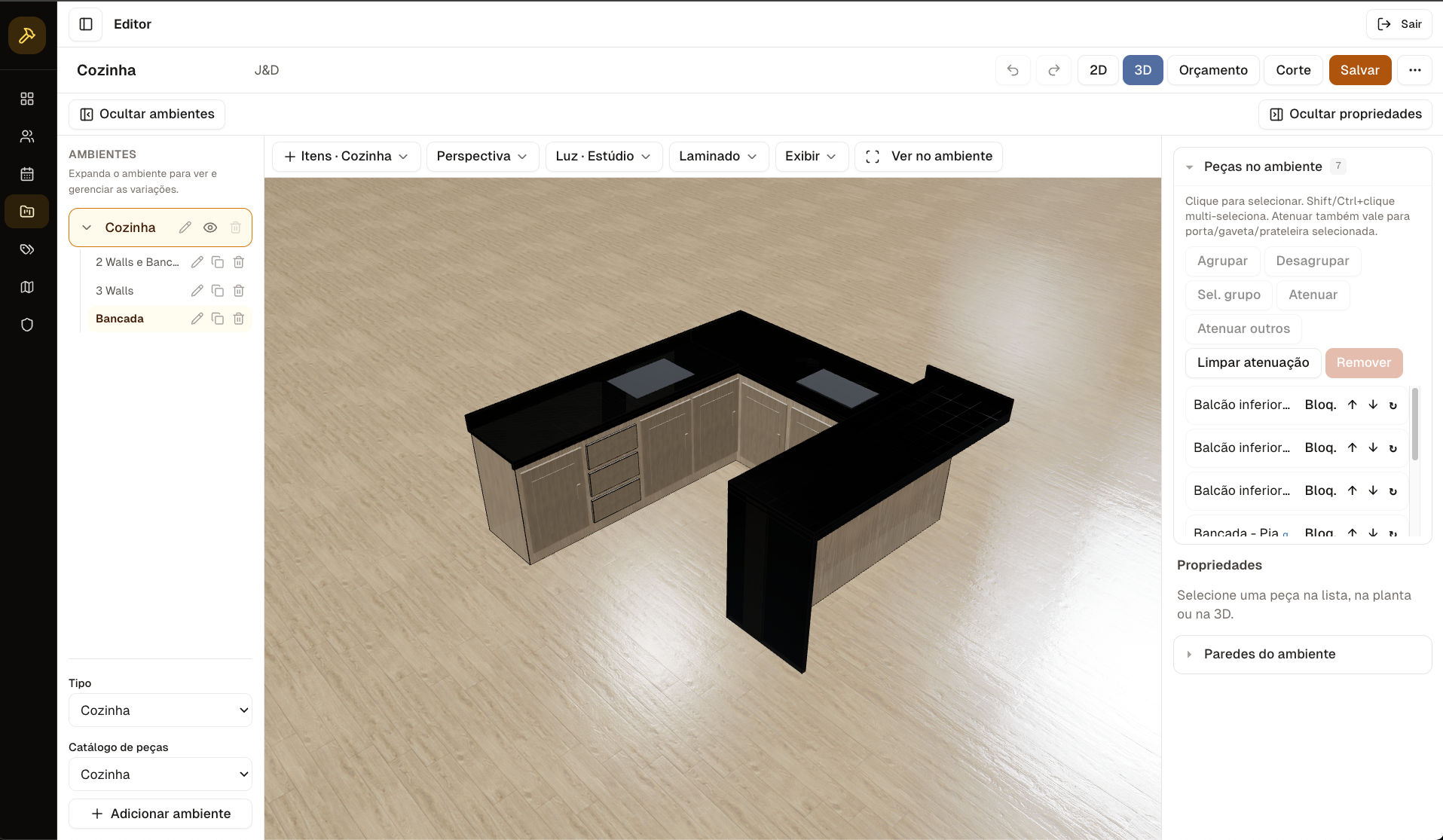The width and height of the screenshot is (1443, 840).
Task: Click the peças list scrollbar
Action: click(1415, 424)
